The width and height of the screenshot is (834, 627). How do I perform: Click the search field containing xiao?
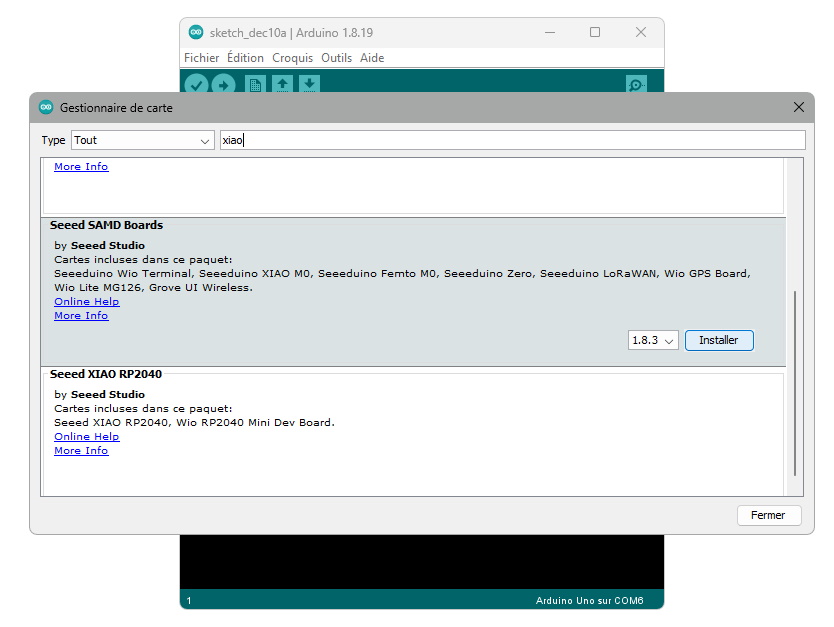(512, 140)
